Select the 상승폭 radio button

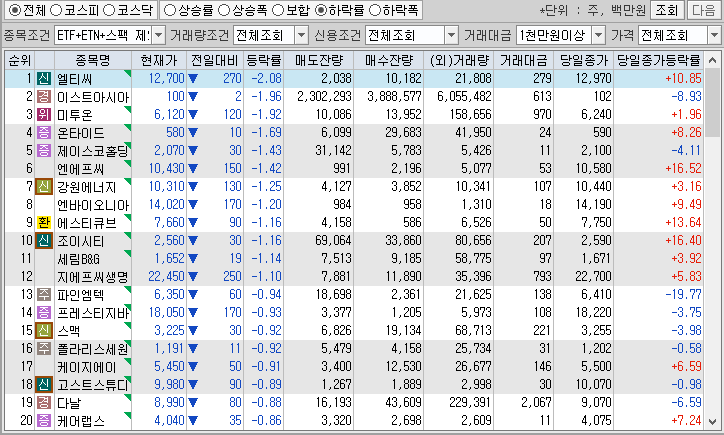tap(223, 10)
